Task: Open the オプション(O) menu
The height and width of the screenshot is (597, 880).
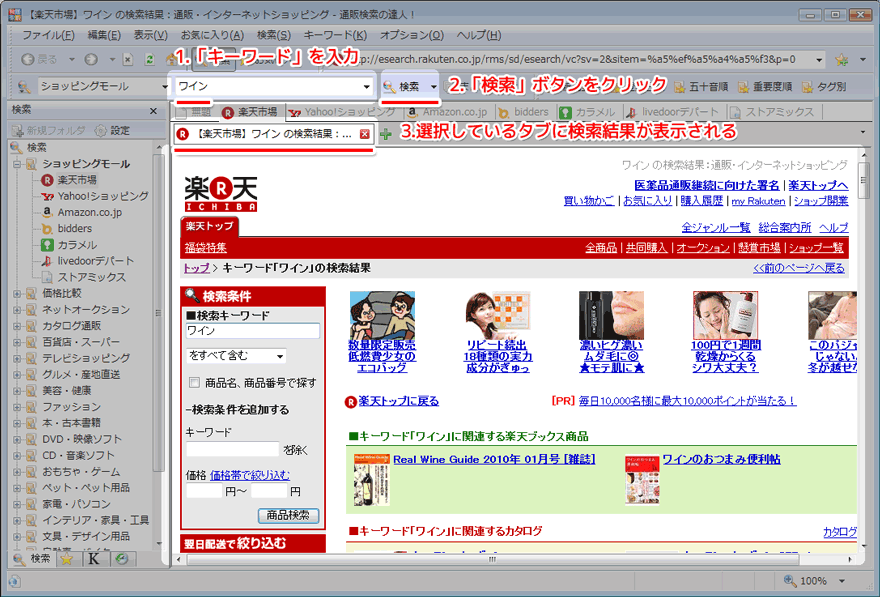Action: pyautogui.click(x=412, y=35)
